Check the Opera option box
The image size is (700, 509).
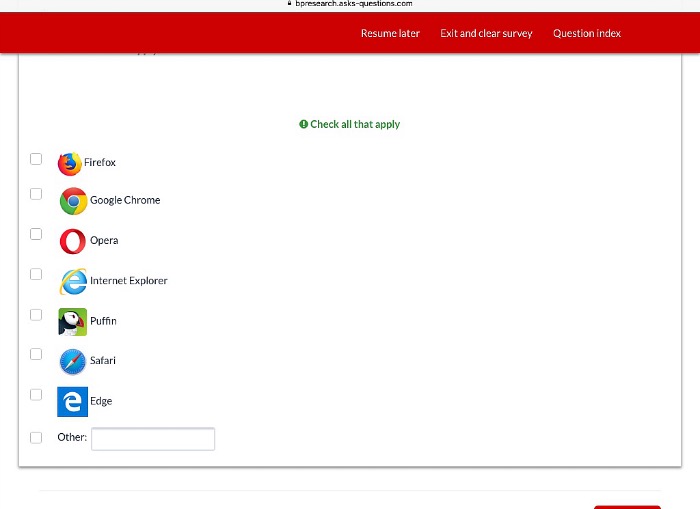(x=36, y=234)
